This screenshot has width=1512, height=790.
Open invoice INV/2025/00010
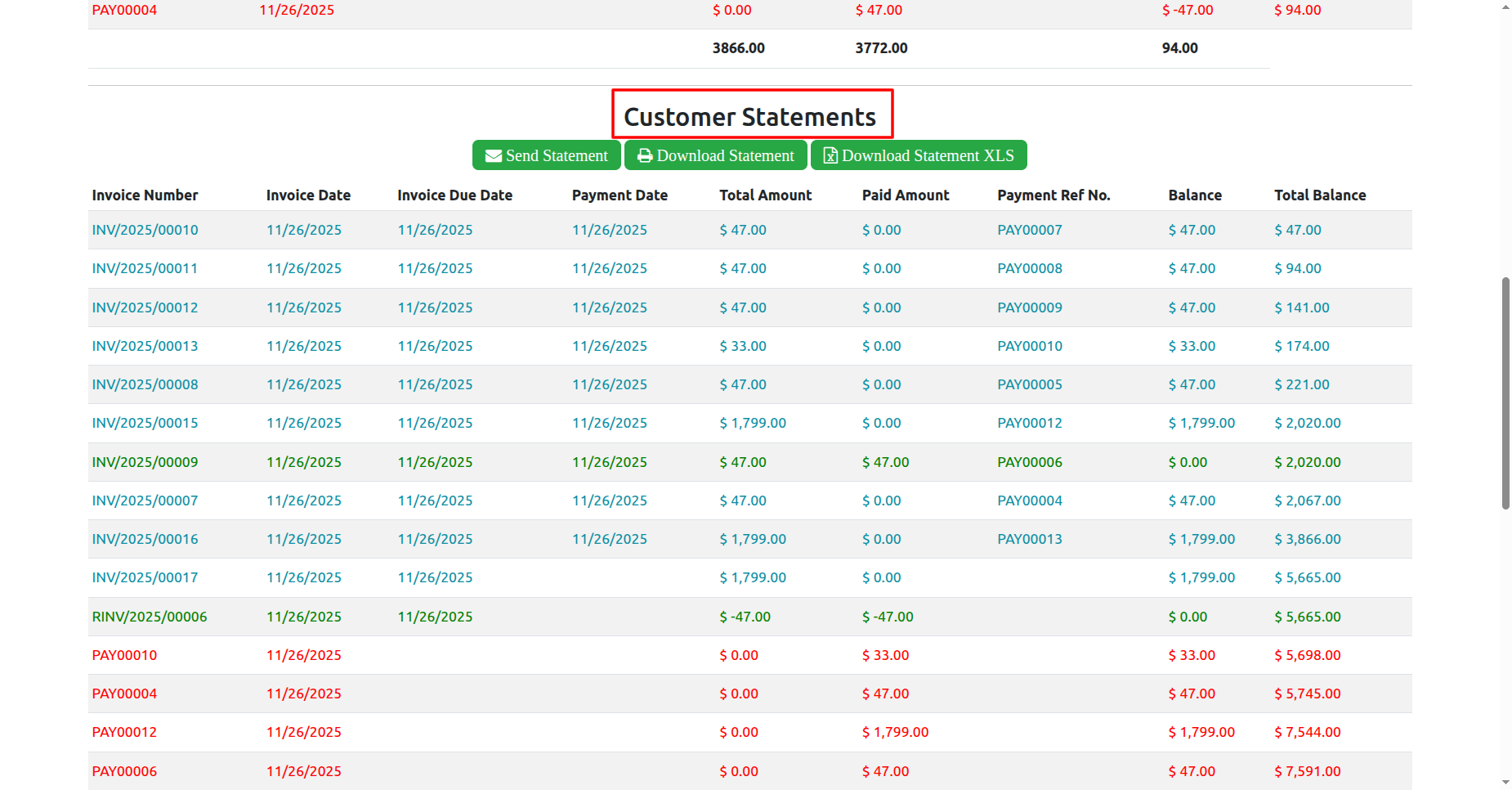145,231
